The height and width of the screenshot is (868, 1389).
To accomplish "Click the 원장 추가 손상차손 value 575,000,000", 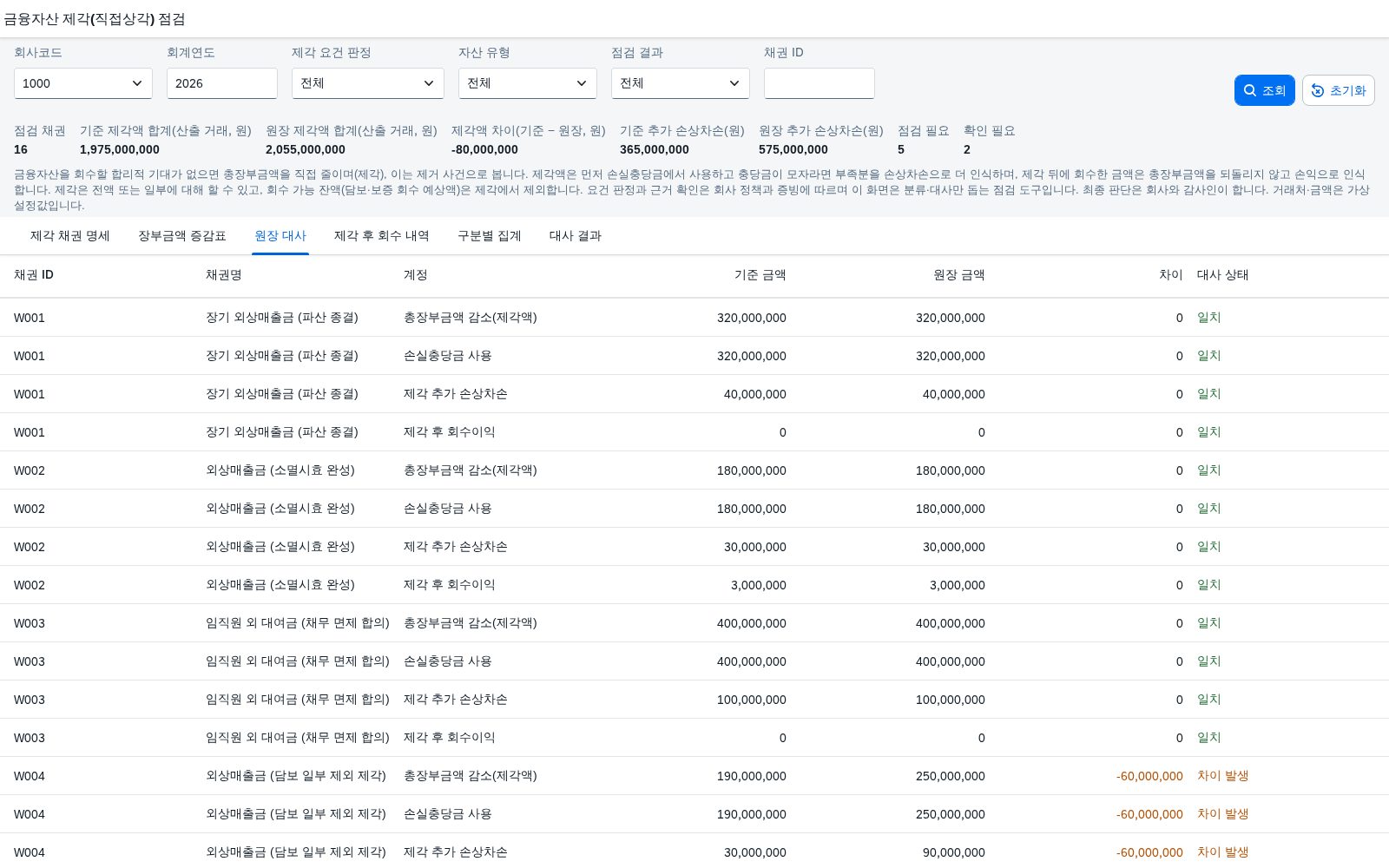I will tap(793, 149).
